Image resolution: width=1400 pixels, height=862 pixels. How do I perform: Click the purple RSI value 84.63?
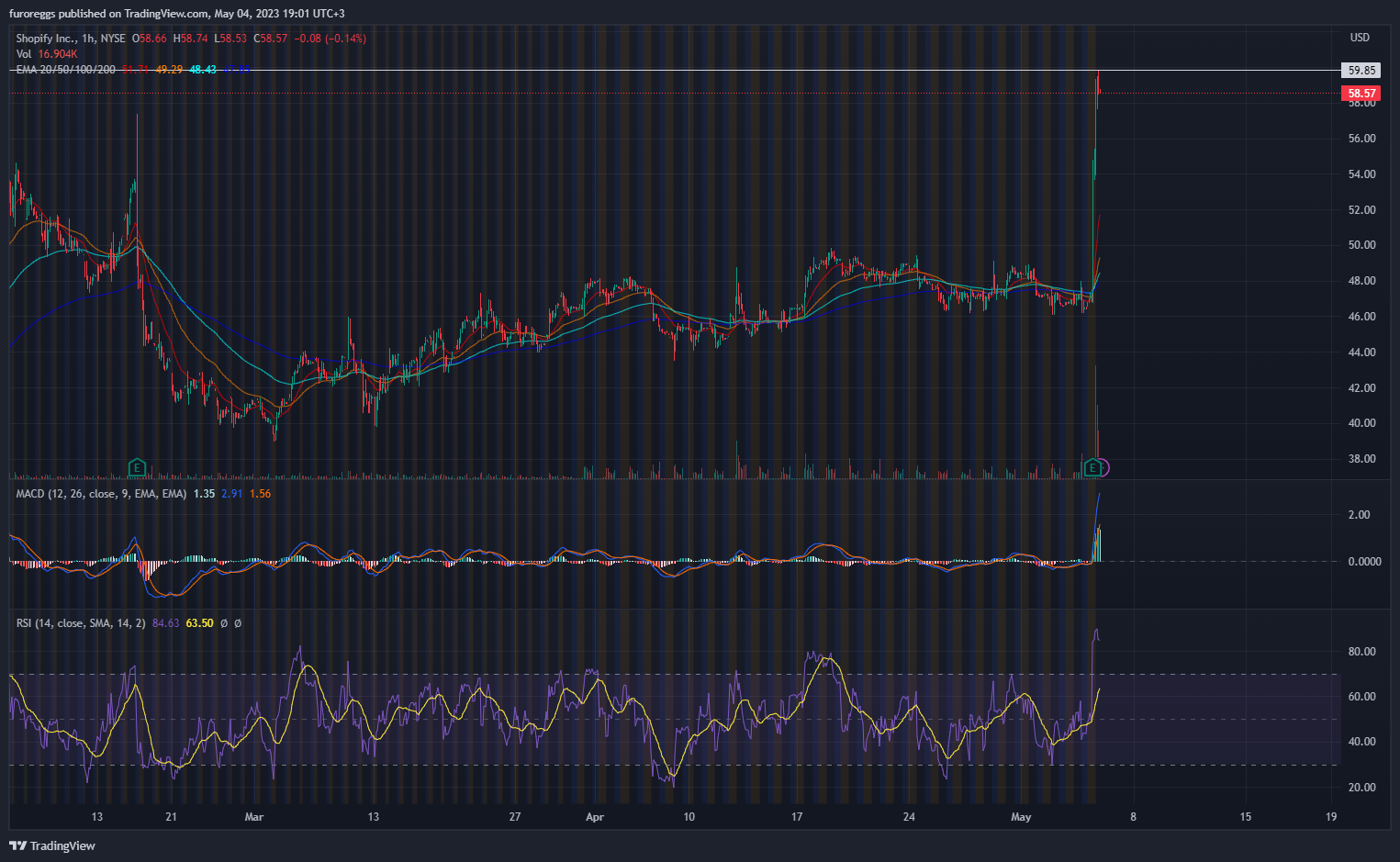(166, 623)
